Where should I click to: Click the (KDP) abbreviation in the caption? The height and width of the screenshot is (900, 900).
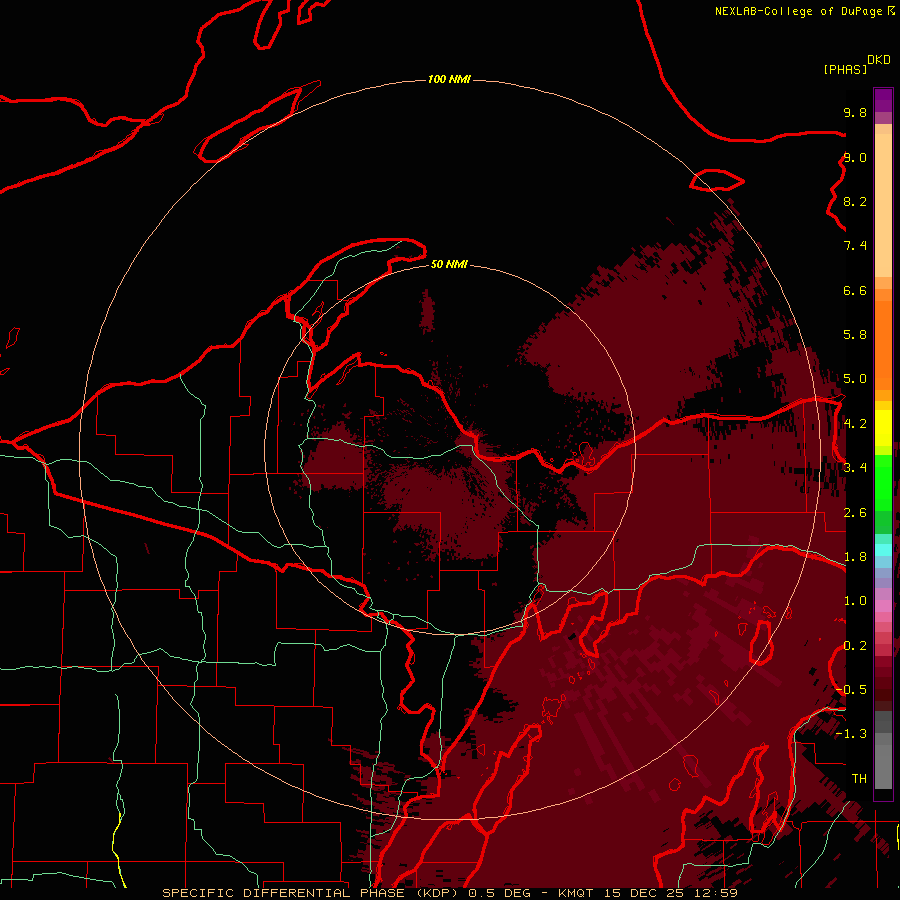coord(437,893)
